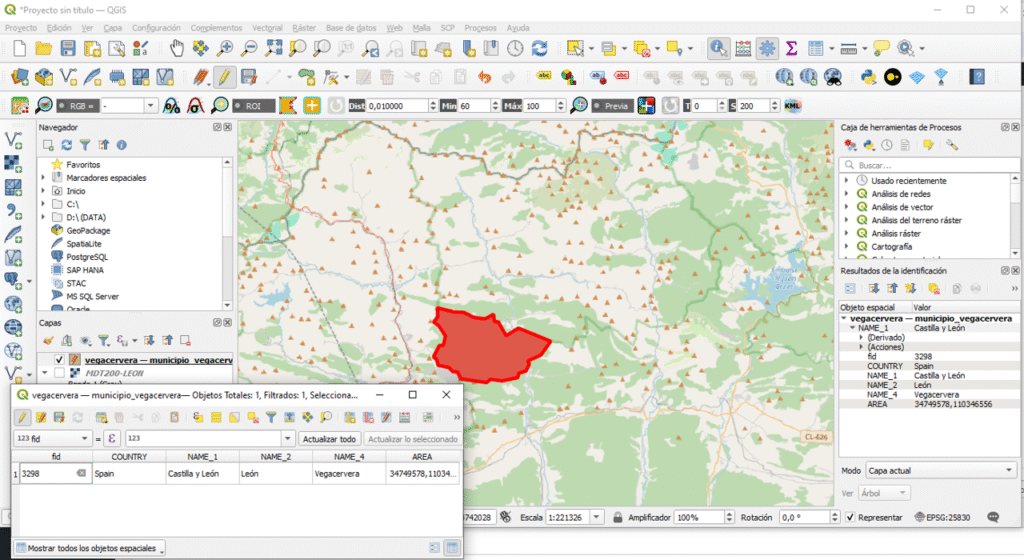Open the Ver Árbol dropdown
This screenshot has height=560, width=1024.
pyautogui.click(x=884, y=493)
